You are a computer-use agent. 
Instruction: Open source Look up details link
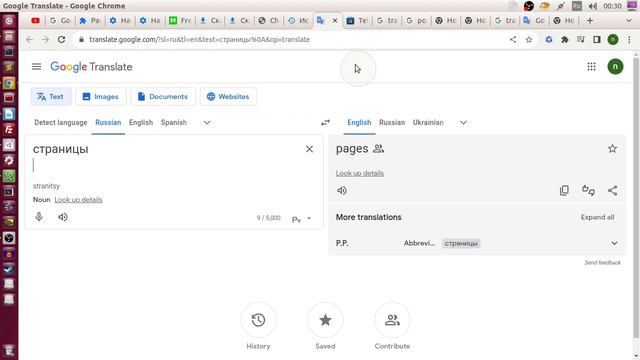pyautogui.click(x=78, y=200)
